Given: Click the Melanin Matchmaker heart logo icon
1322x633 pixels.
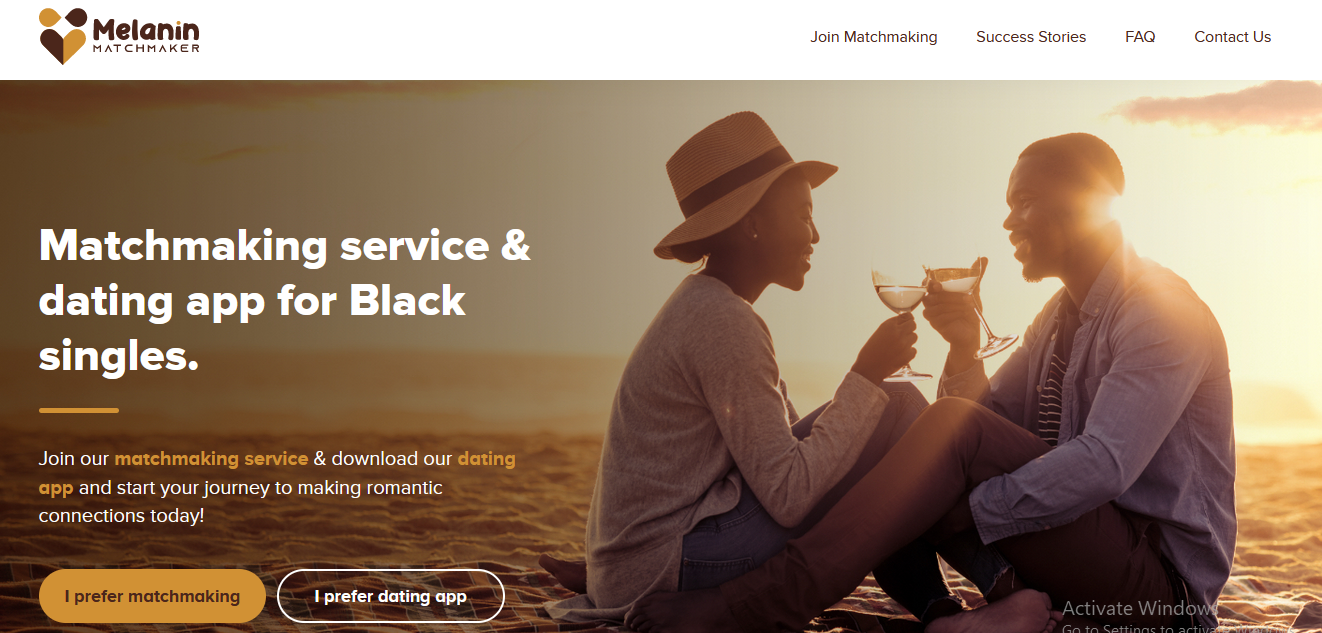Looking at the screenshot, I should point(63,37).
